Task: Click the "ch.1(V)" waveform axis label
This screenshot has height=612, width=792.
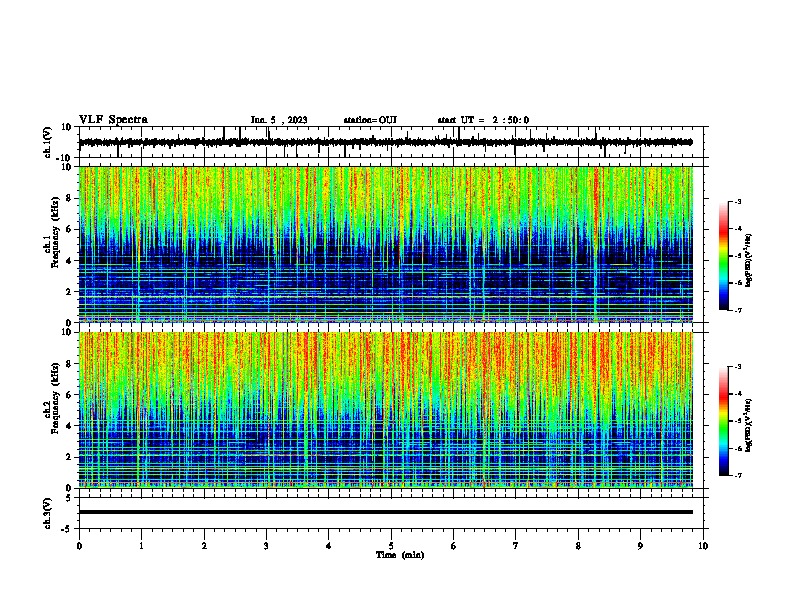Action: (x=48, y=142)
